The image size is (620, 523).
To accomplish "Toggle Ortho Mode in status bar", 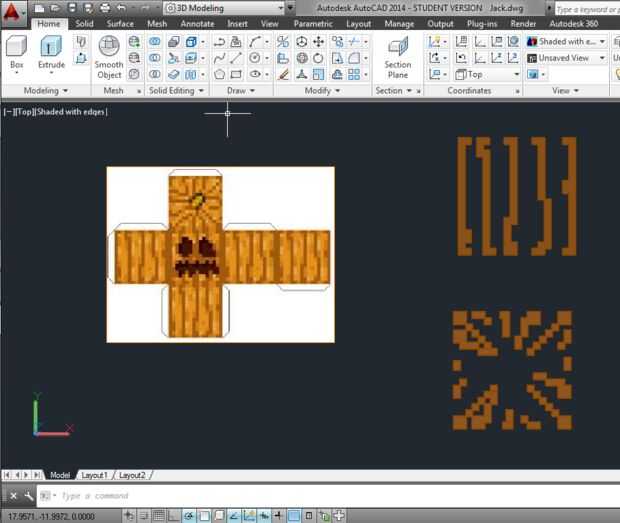I will (x=173, y=515).
